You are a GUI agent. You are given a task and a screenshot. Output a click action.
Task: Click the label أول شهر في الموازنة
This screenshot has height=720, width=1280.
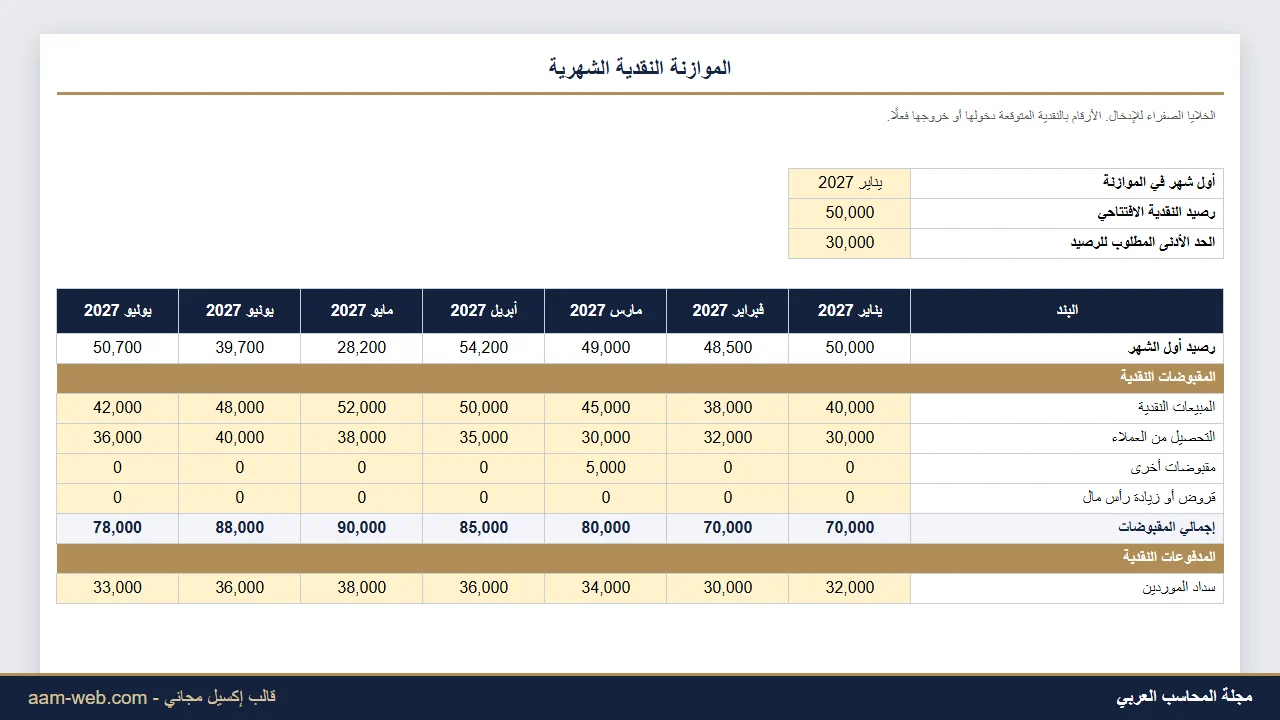pos(1159,183)
